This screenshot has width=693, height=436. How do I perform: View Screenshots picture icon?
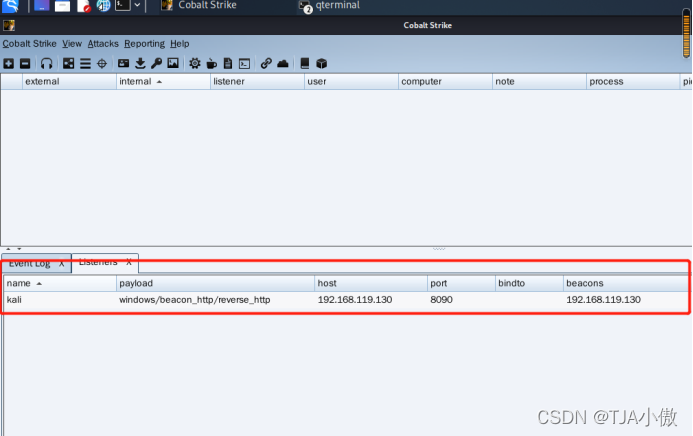[173, 64]
